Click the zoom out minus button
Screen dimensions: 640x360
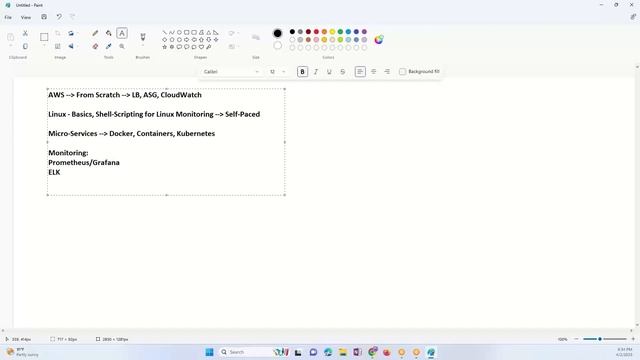point(576,339)
